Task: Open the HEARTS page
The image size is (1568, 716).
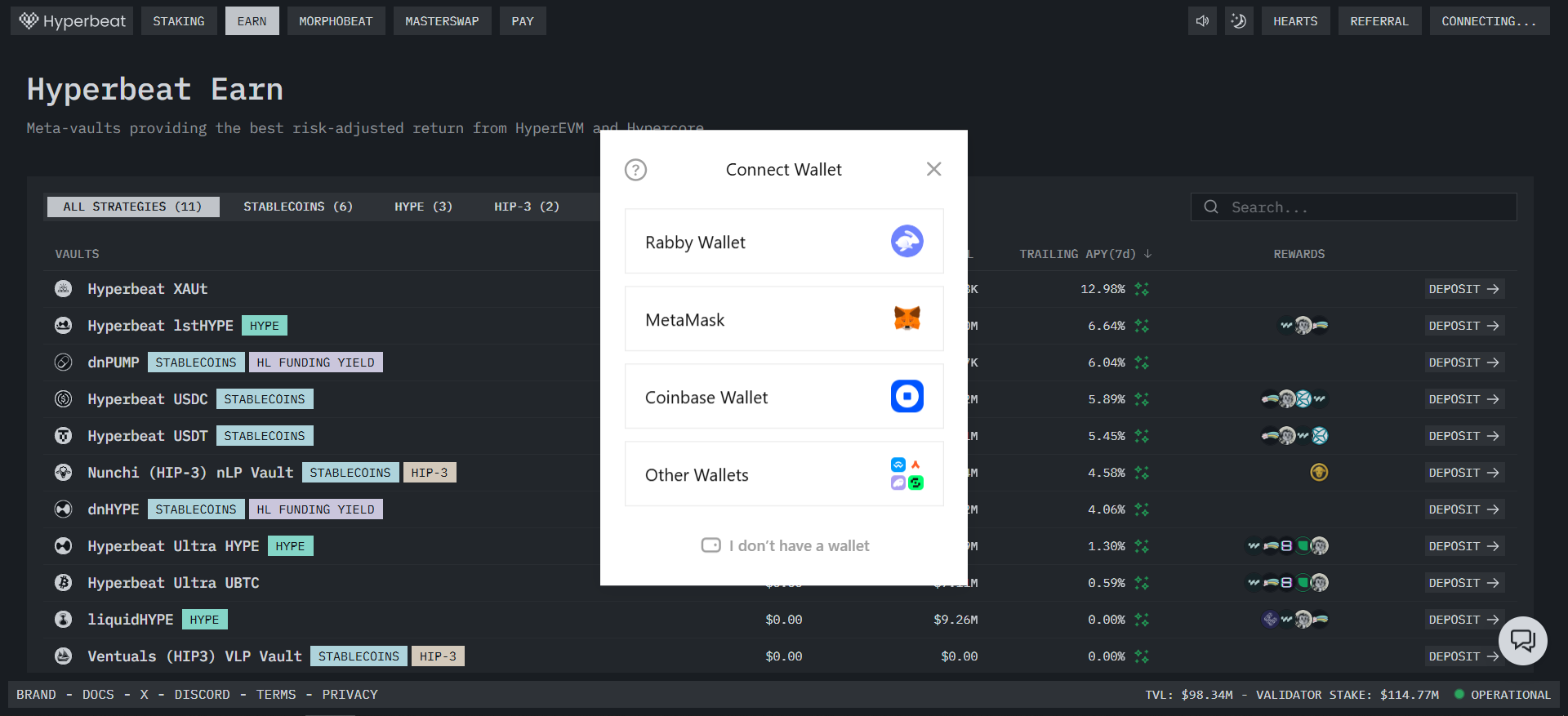Action: coord(1295,21)
